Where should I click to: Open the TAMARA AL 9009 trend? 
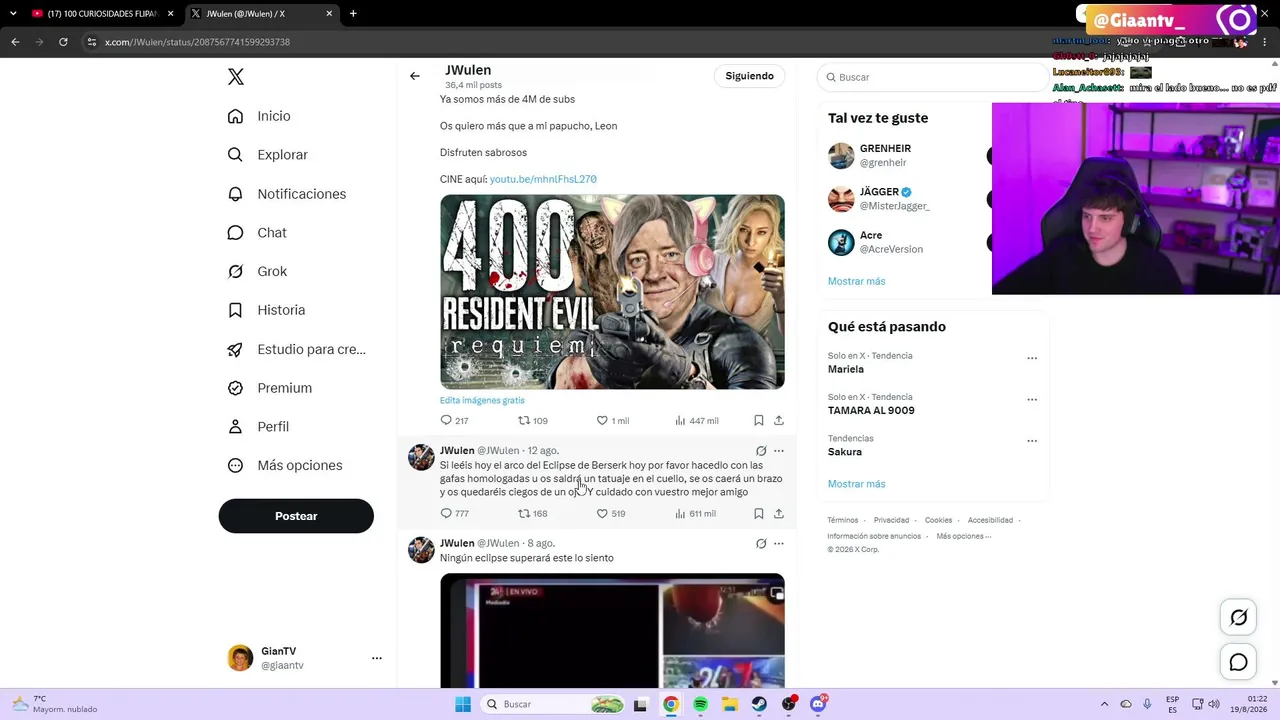point(871,410)
